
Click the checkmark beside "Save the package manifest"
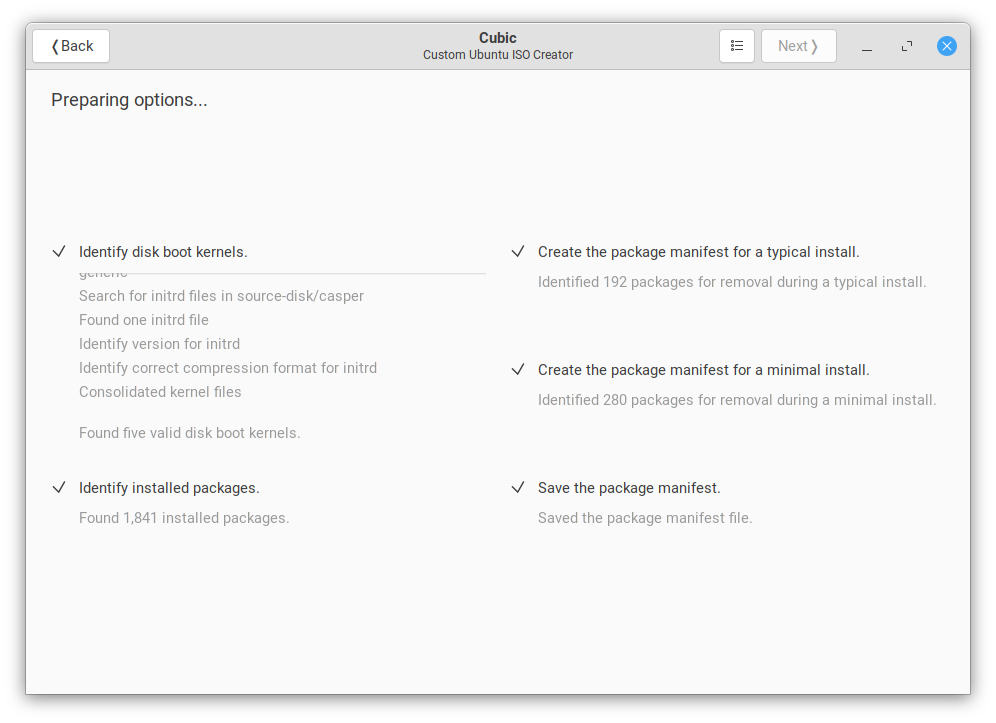tap(518, 488)
